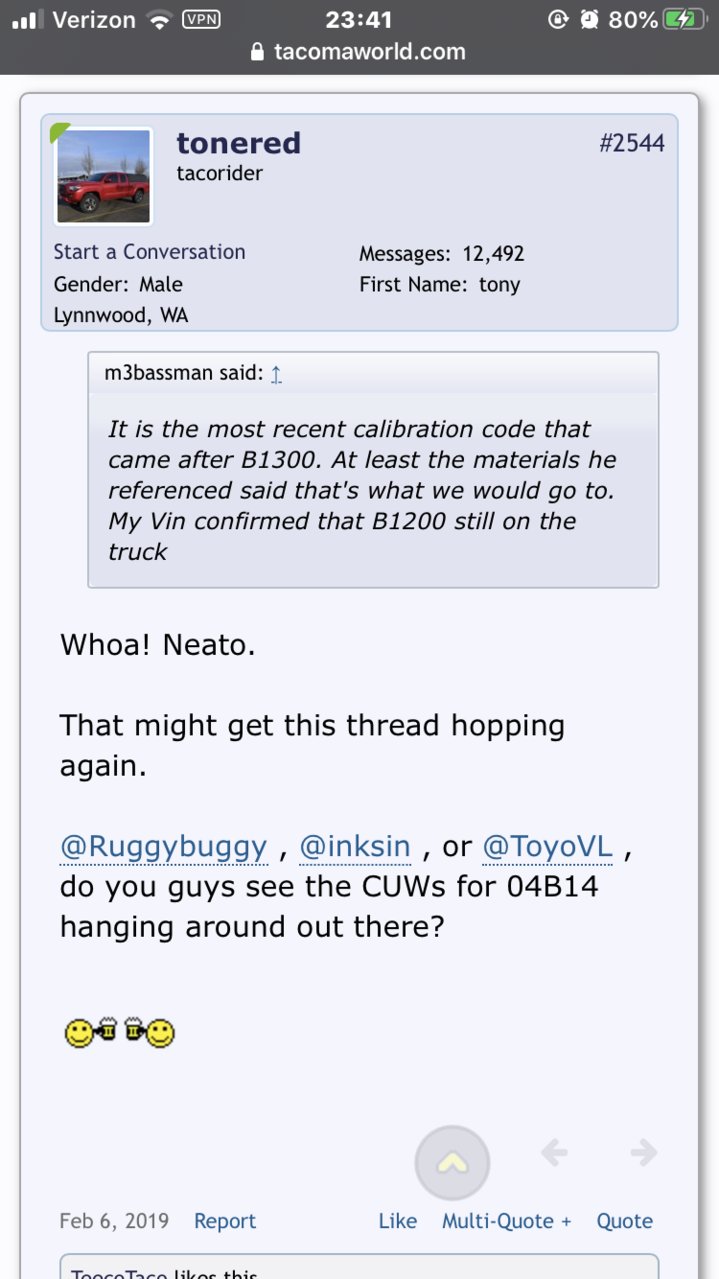719x1279 pixels.
Task: Tap the scroll-to-top arrow circle
Action: click(452, 1163)
